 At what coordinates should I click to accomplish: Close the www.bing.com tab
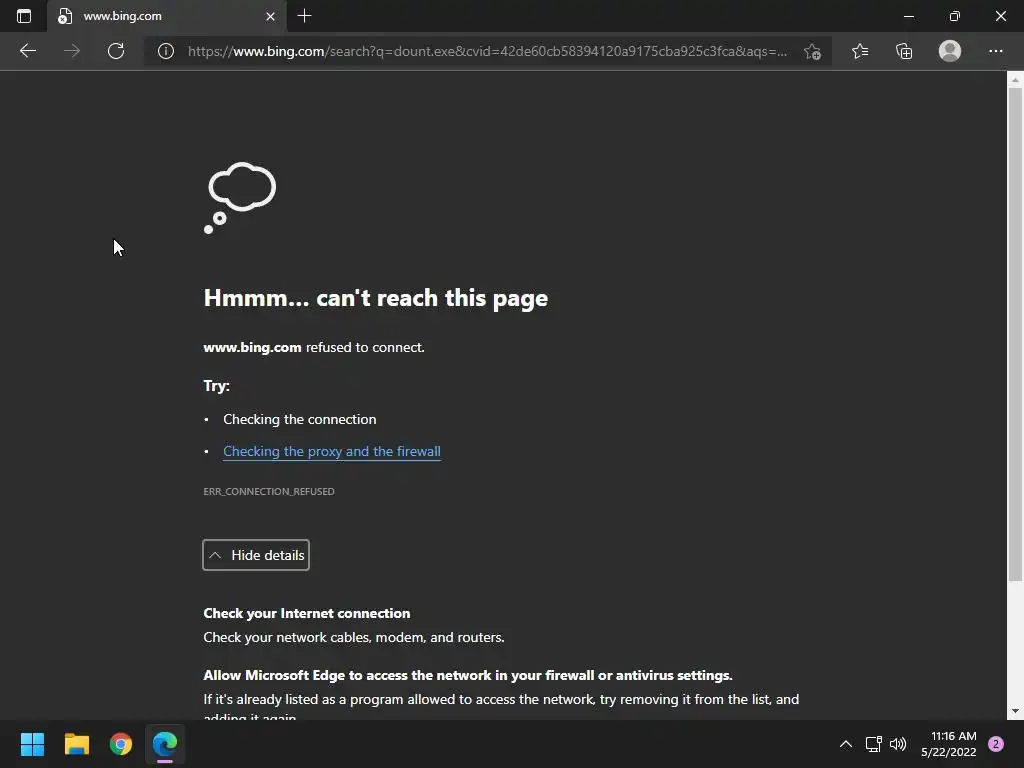point(270,16)
